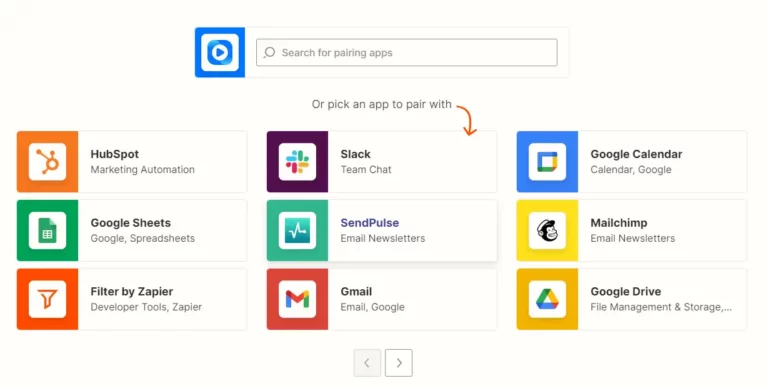Click the Google Calendar icon
The width and height of the screenshot is (768, 386).
click(x=547, y=162)
